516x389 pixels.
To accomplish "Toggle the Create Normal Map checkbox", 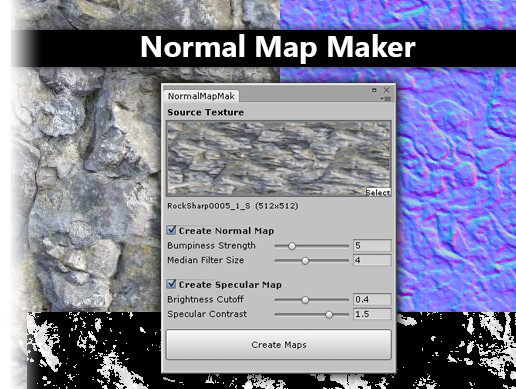I will (171, 230).
